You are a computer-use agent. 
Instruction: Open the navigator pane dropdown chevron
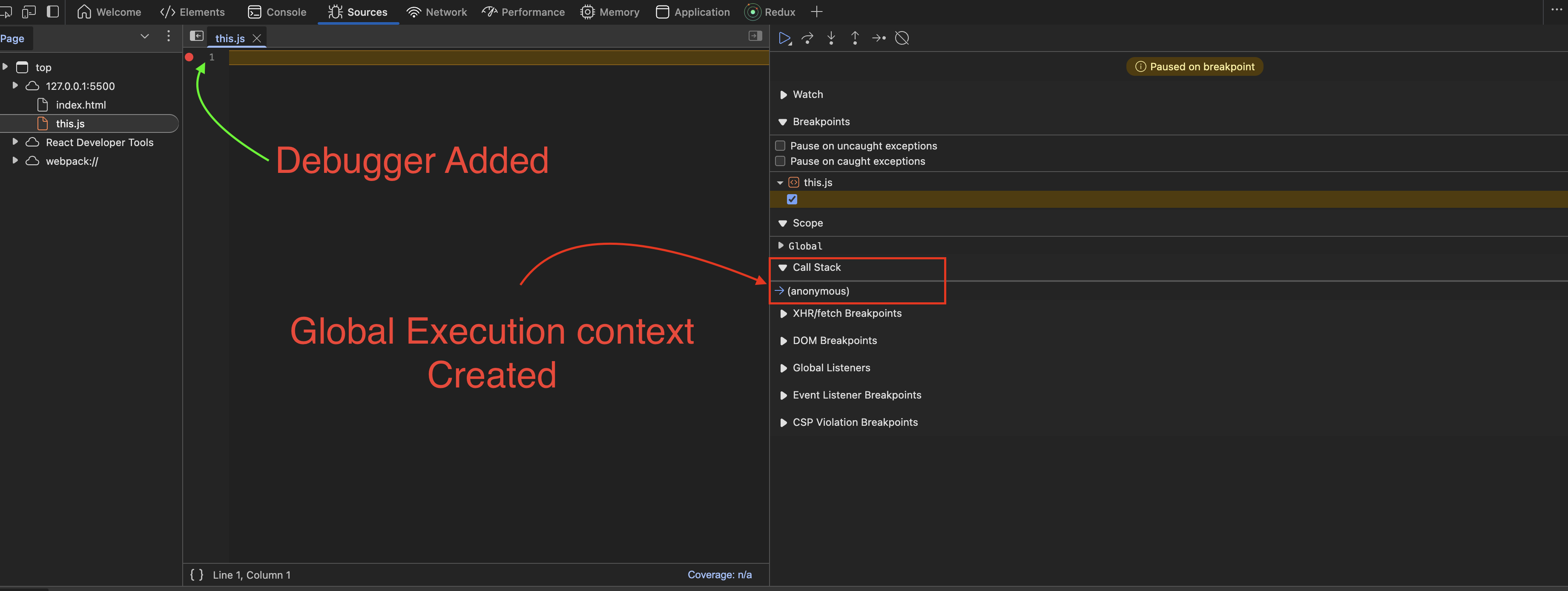[x=145, y=37]
